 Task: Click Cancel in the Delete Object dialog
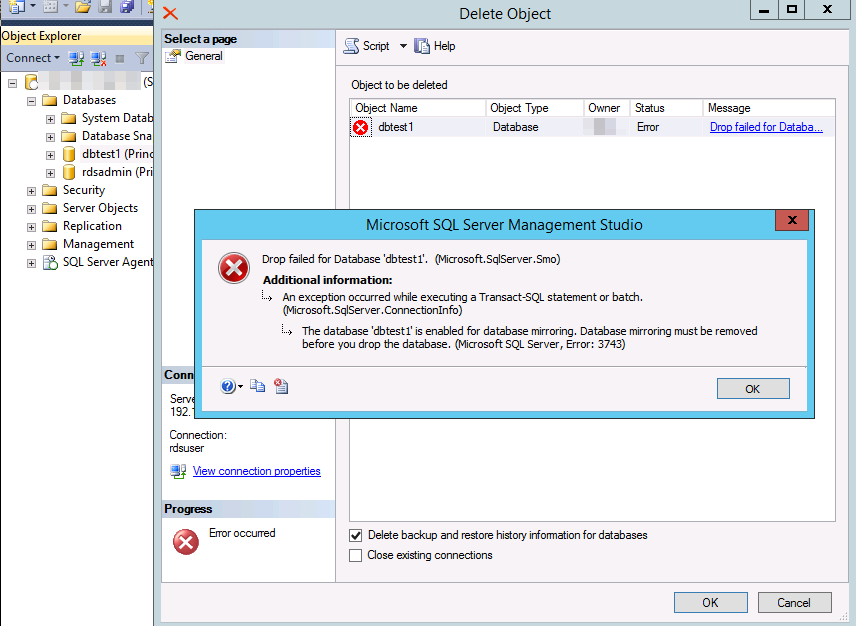[794, 603]
